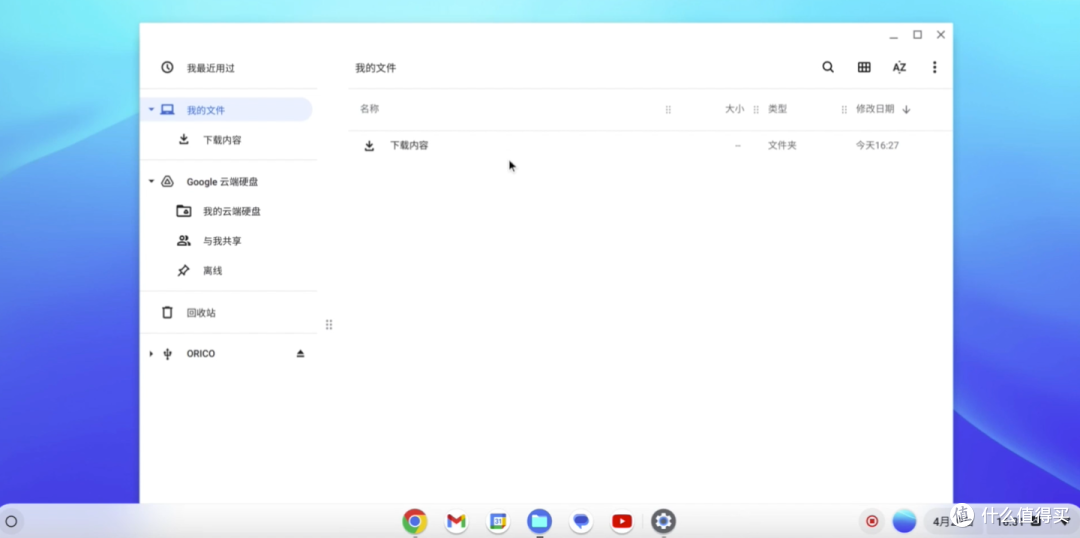1080x538 pixels.
Task: Click the red screen recording stop icon
Action: pyautogui.click(x=872, y=521)
